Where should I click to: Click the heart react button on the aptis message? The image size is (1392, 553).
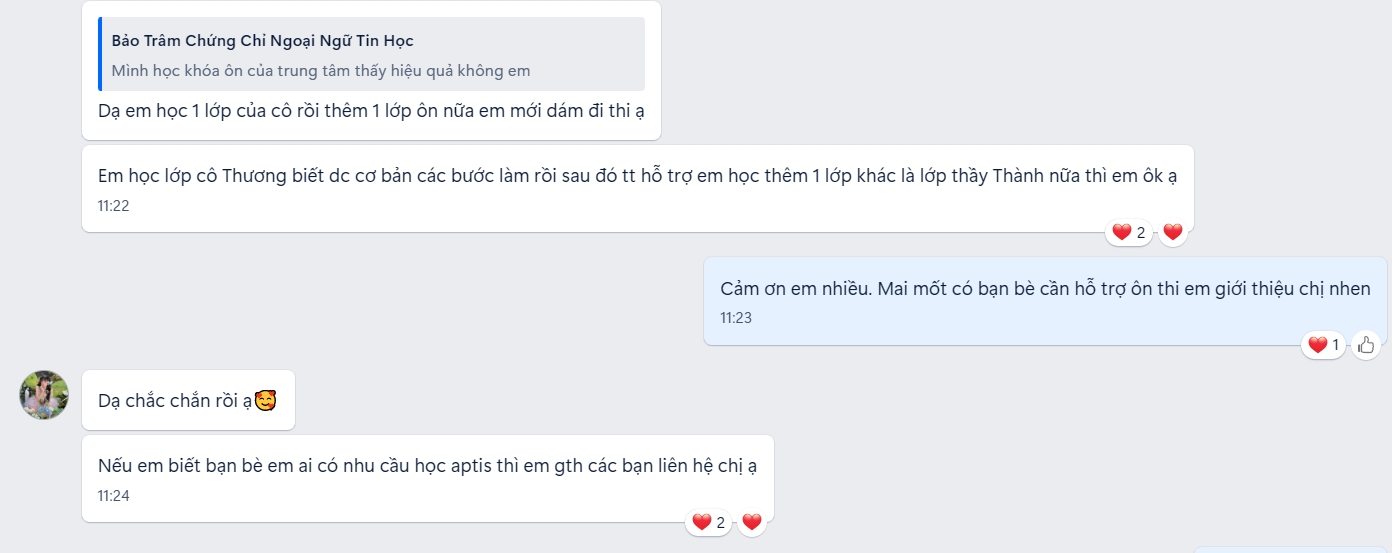click(x=752, y=522)
